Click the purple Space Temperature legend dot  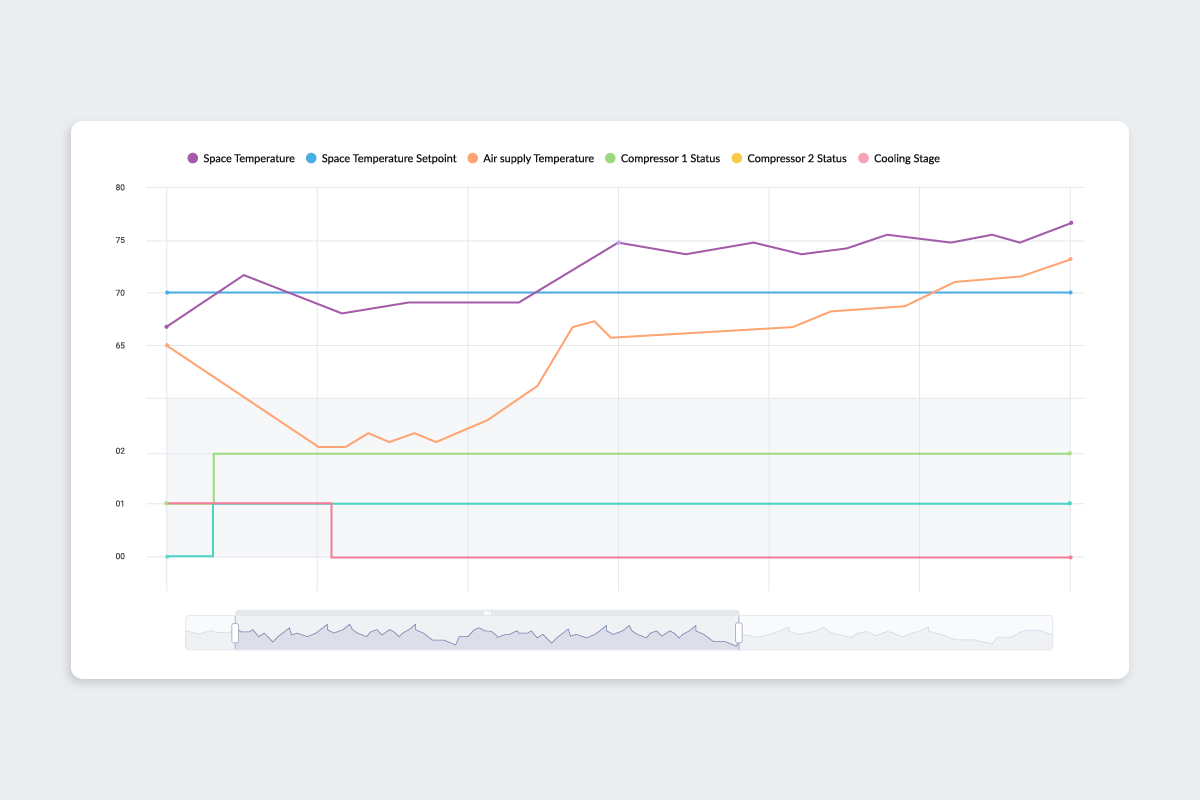193,159
